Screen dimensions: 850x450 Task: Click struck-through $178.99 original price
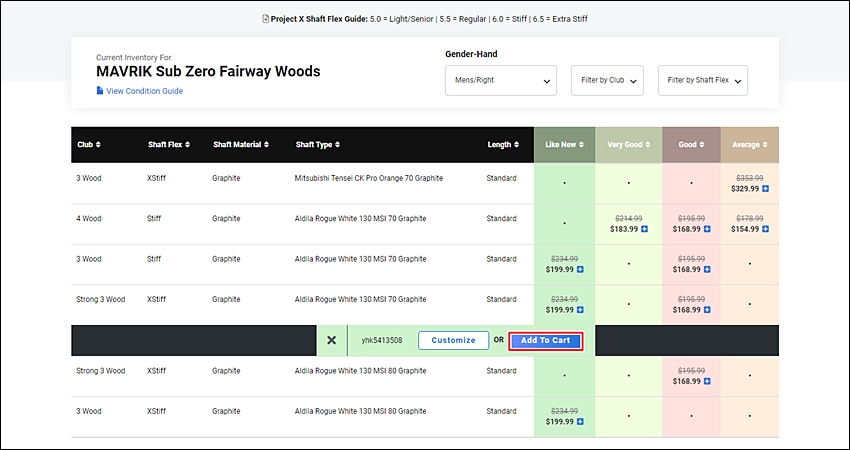[x=750, y=218]
